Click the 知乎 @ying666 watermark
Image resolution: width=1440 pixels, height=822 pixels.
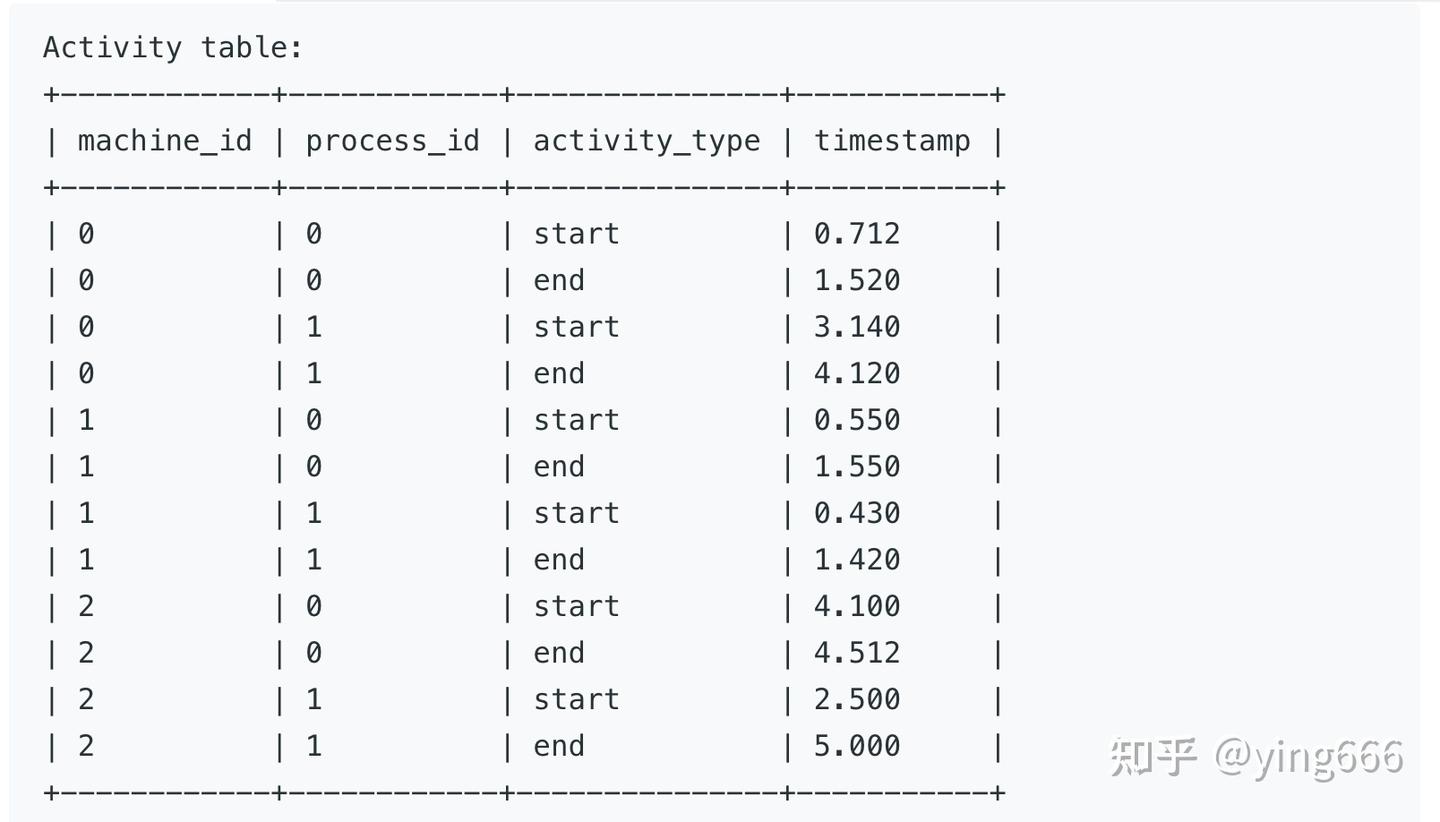(x=1257, y=757)
